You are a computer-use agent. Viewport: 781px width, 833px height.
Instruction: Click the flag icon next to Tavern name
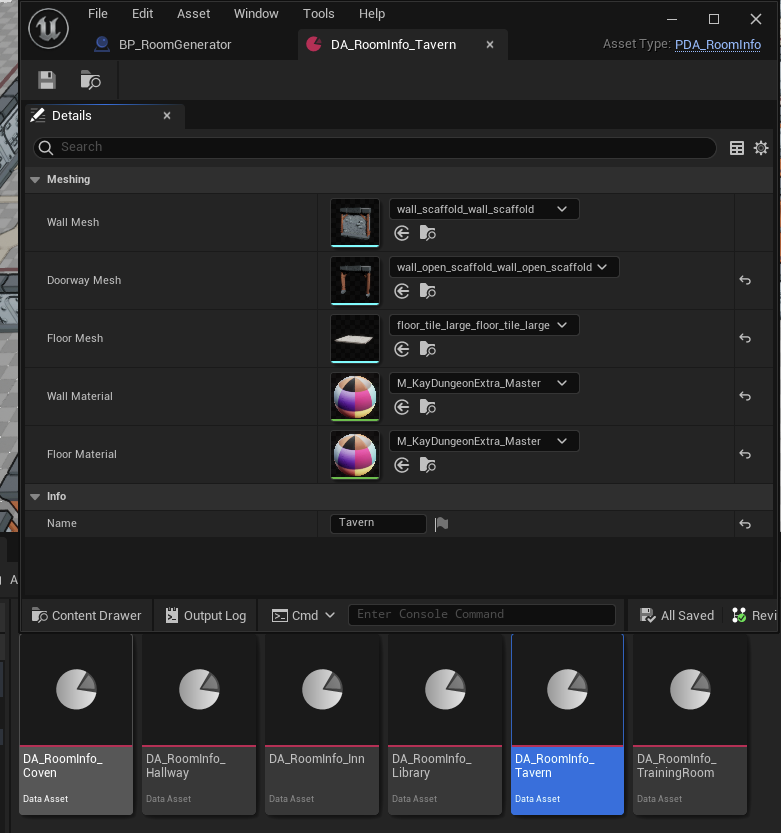click(441, 523)
